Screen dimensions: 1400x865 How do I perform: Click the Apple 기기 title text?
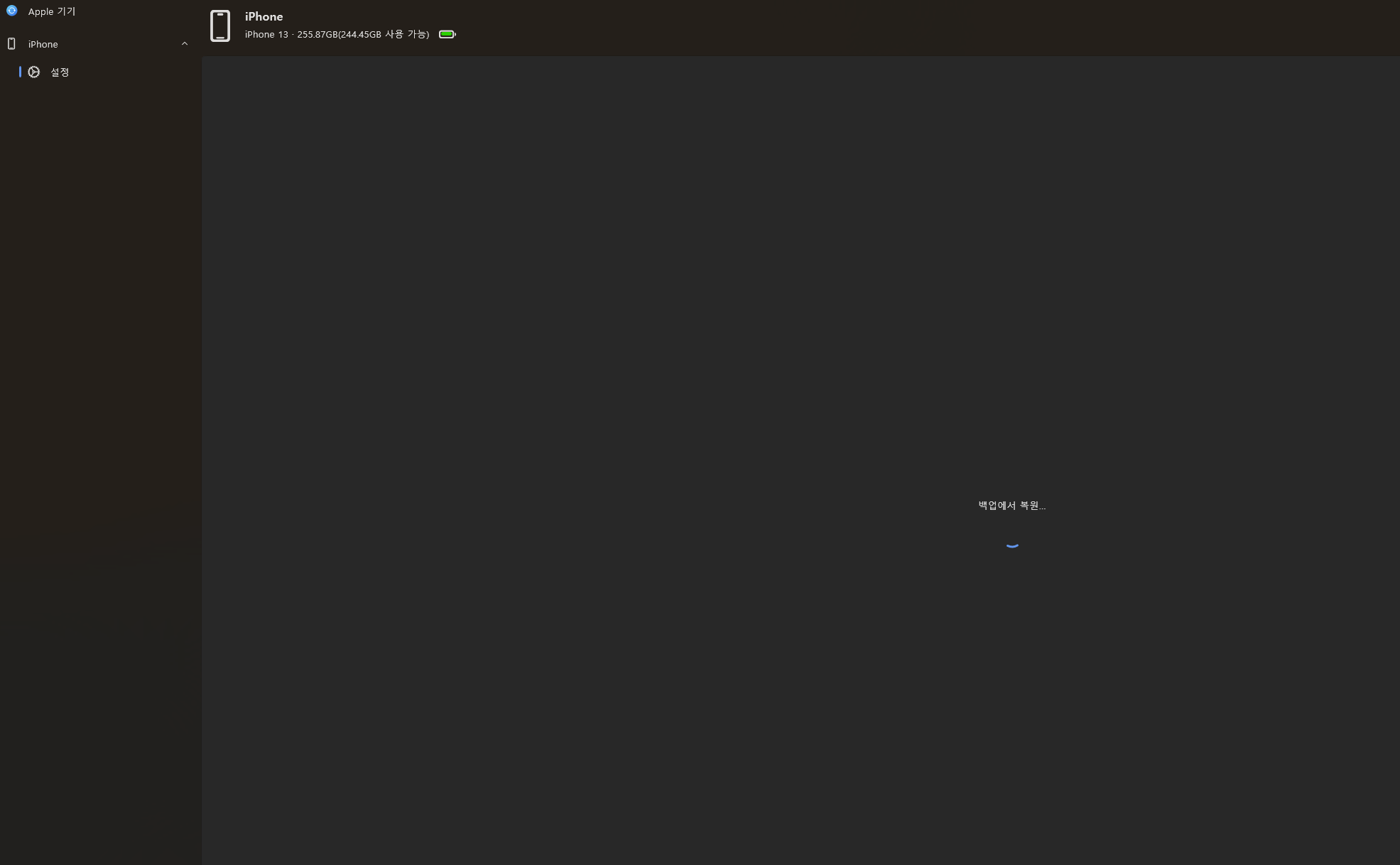tap(52, 11)
